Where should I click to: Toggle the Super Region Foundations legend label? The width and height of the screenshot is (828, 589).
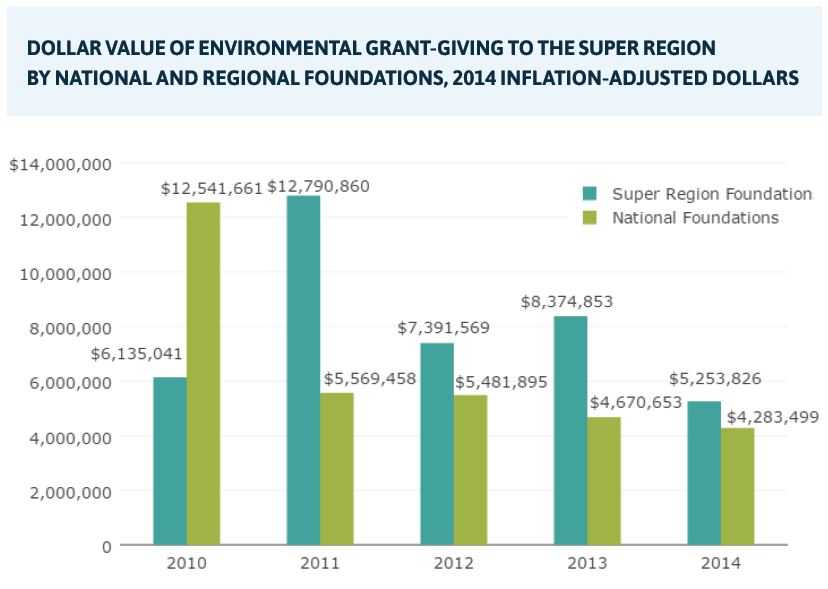(x=710, y=193)
